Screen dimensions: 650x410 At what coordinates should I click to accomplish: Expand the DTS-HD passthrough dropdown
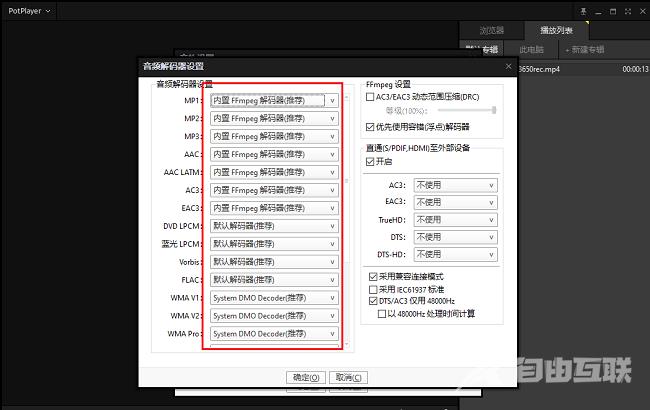(456, 255)
